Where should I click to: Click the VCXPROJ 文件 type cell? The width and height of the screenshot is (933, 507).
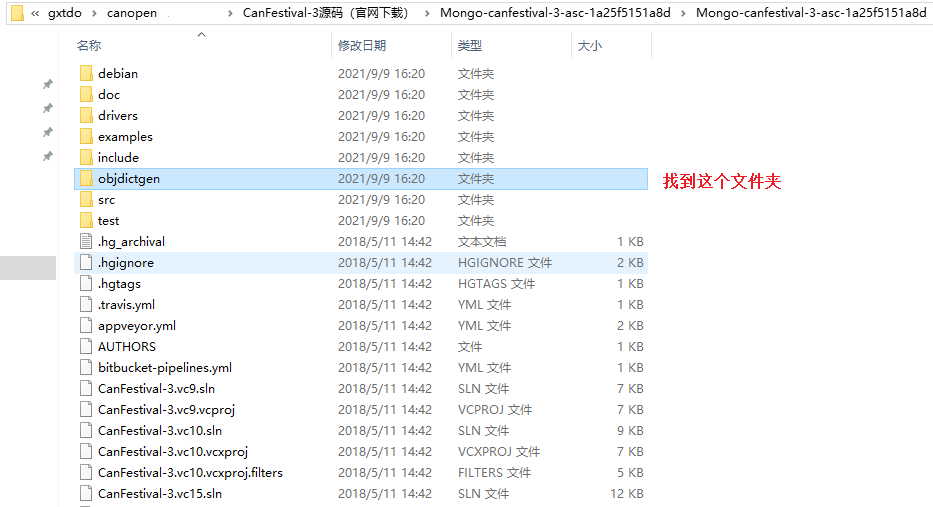499,452
